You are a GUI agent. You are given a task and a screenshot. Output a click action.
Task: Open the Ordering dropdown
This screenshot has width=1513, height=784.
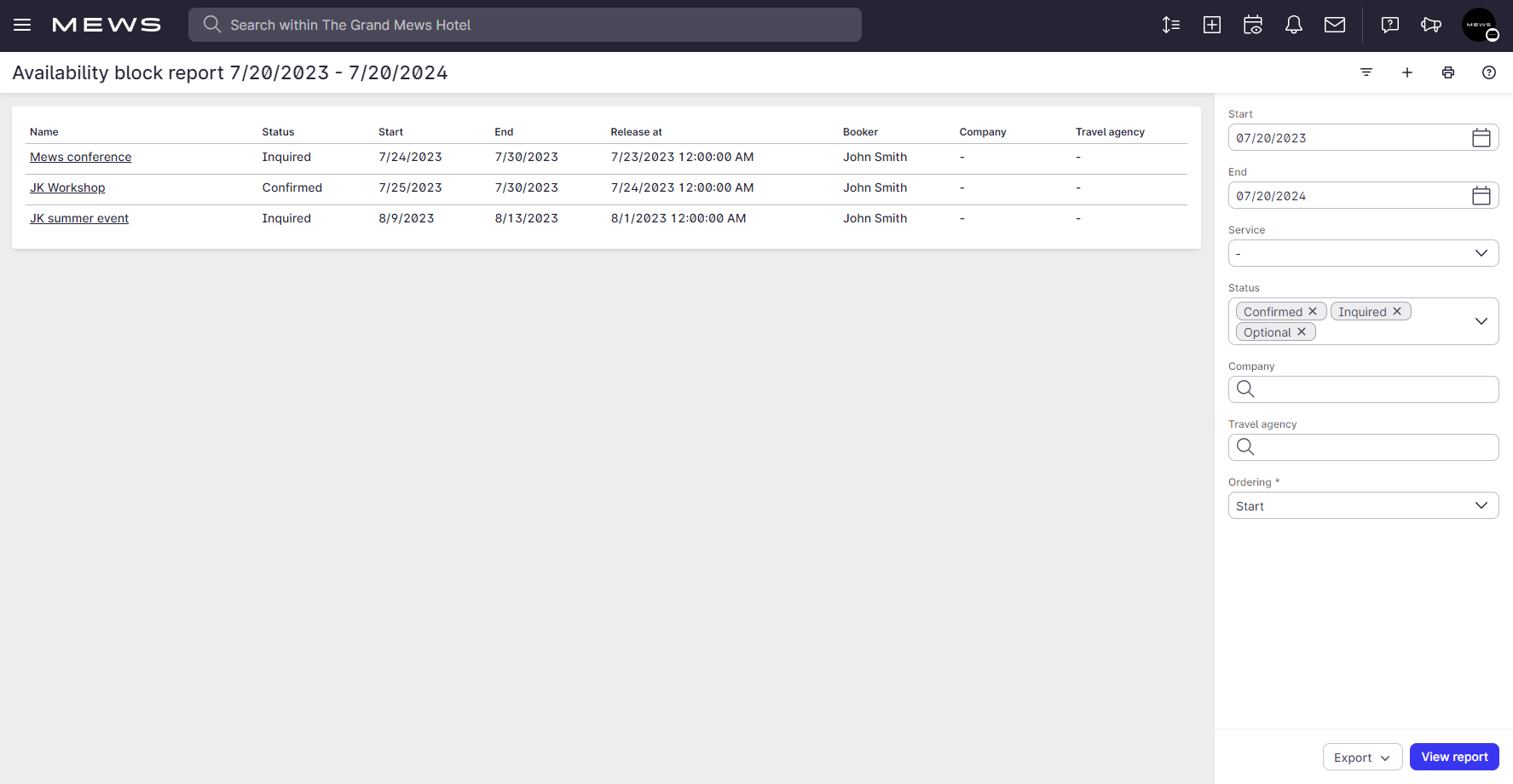(1481, 505)
